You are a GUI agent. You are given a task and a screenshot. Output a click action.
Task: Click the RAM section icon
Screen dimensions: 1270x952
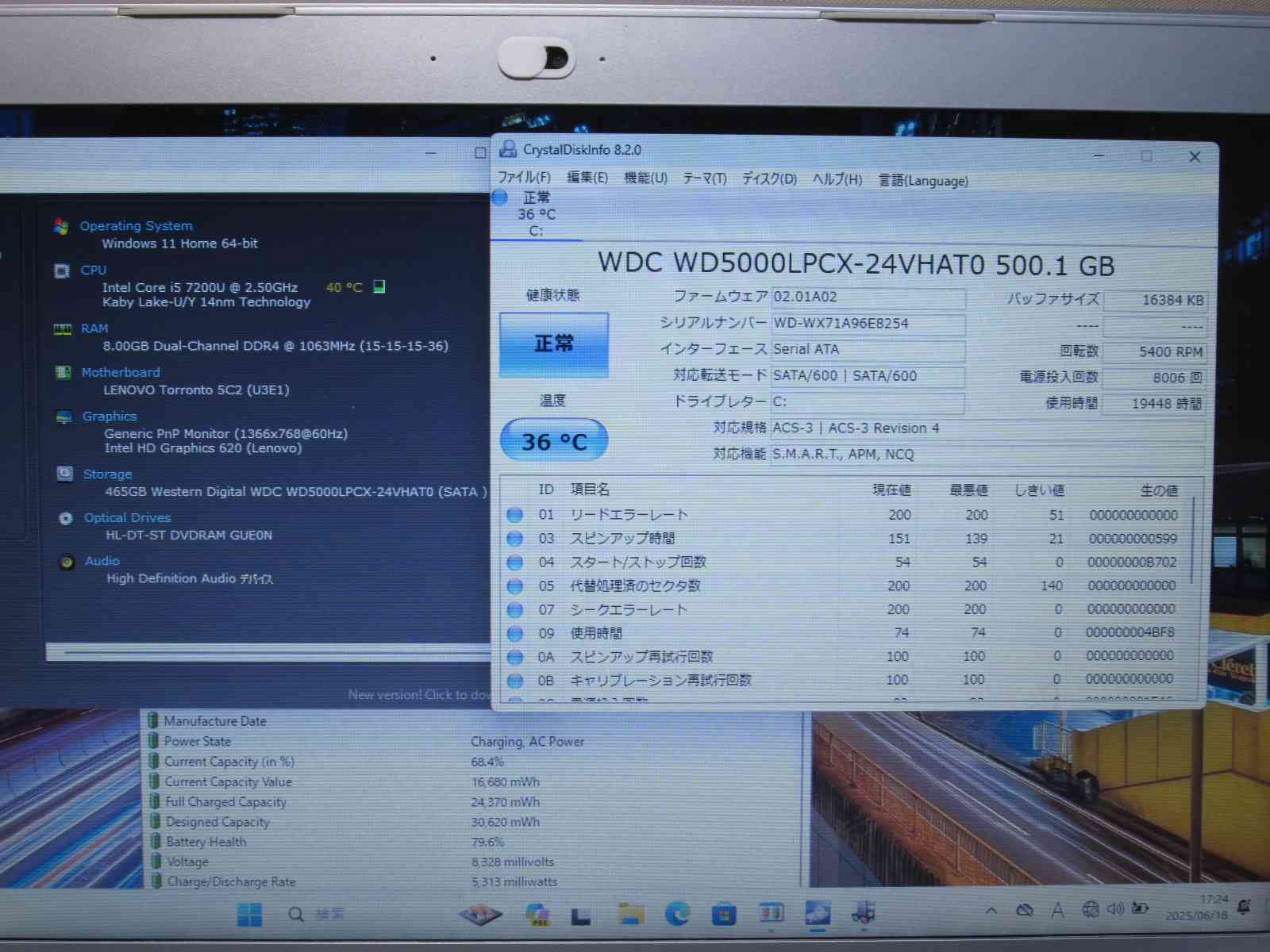point(63,328)
